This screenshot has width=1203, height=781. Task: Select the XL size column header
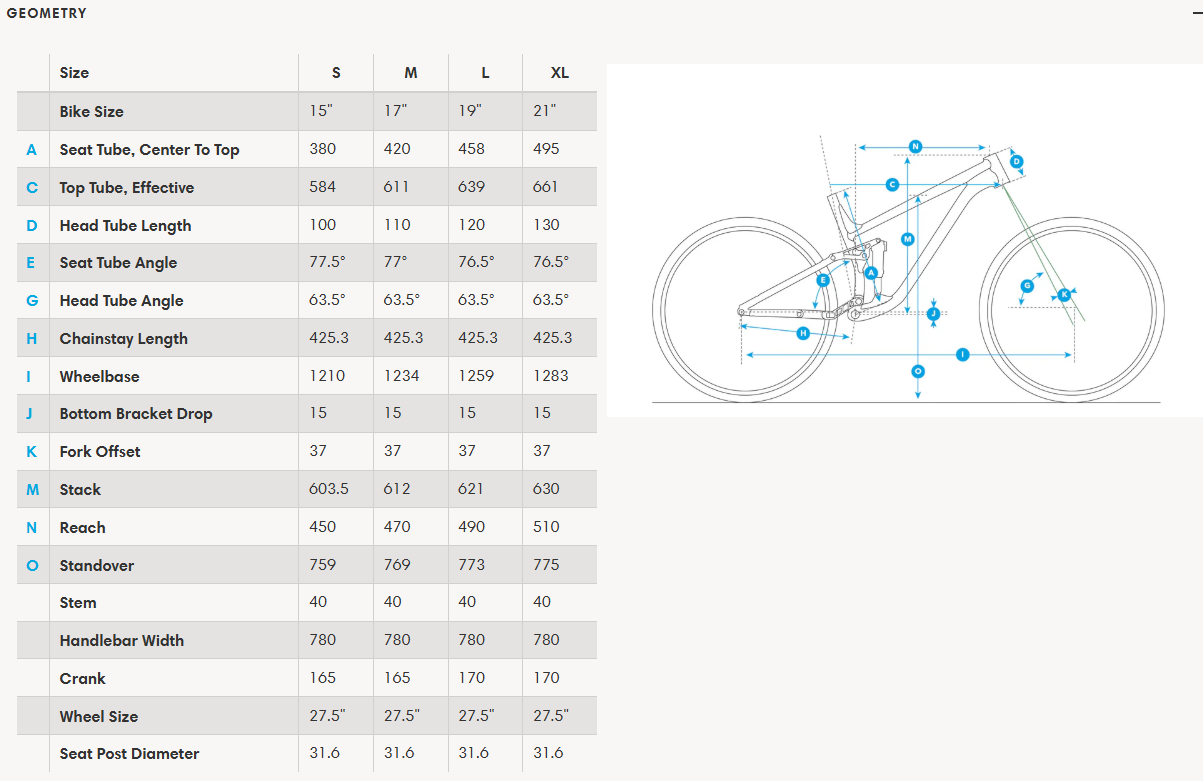559,73
